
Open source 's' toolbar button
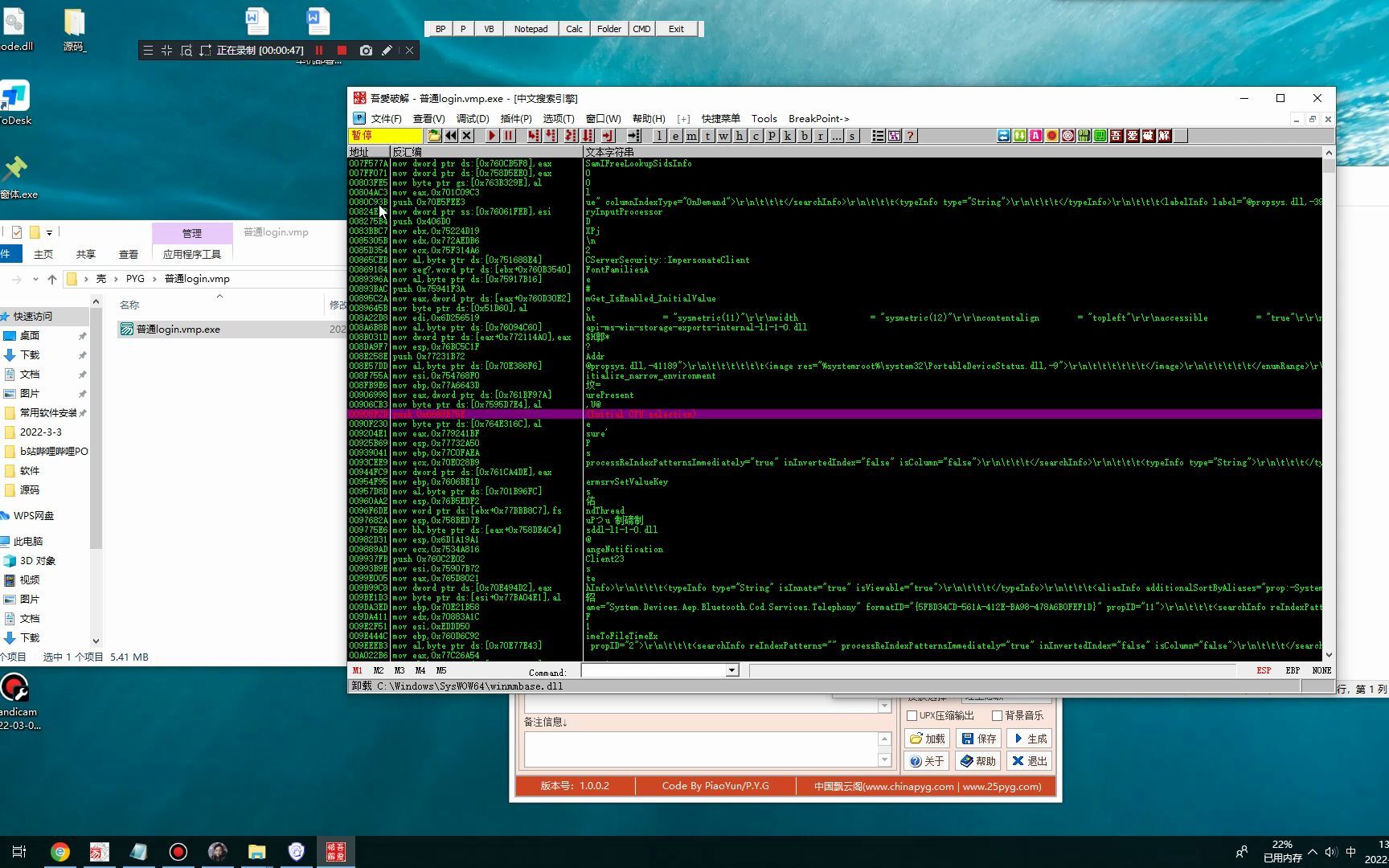852,136
